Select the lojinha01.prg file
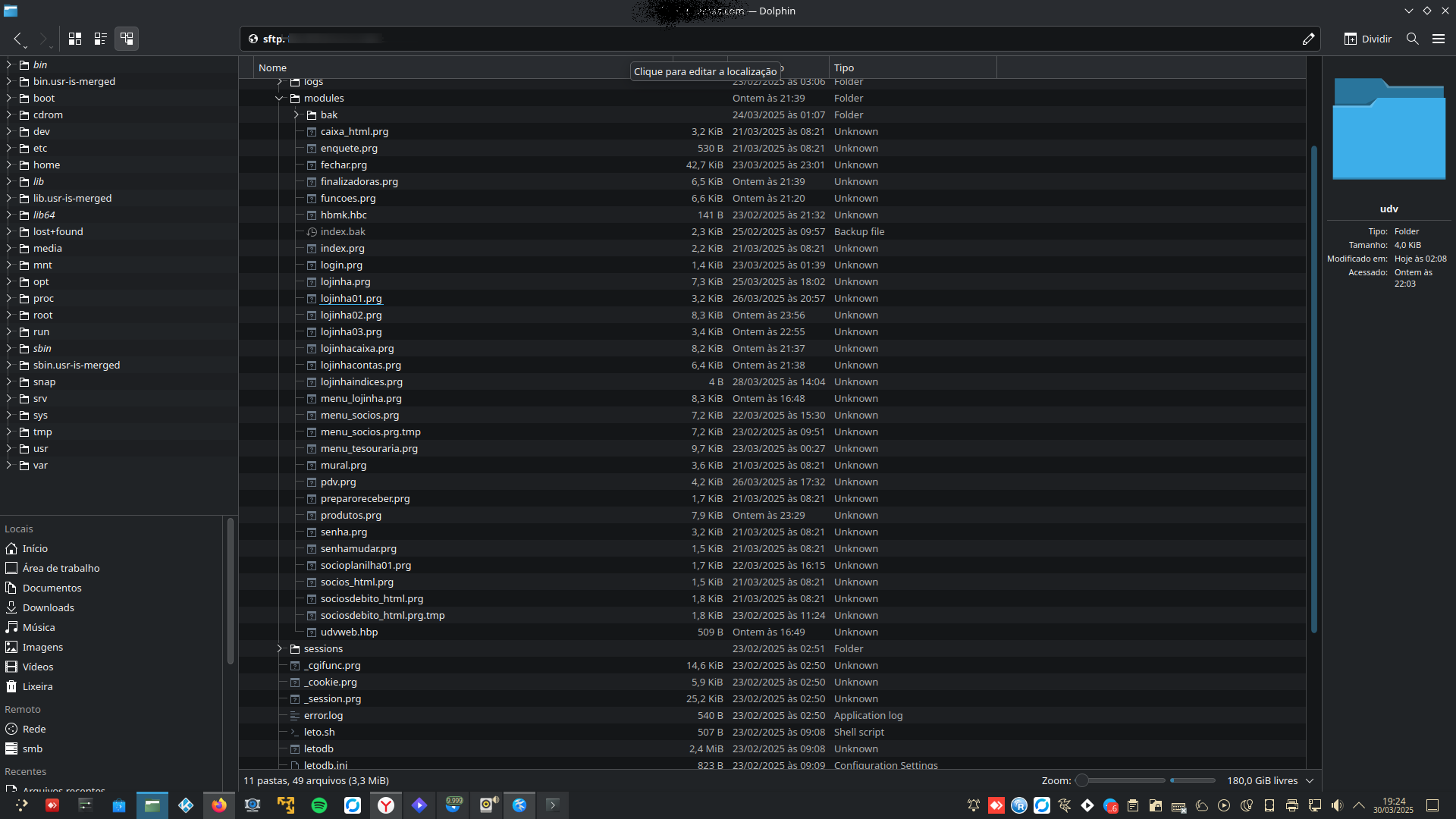This screenshot has height=819, width=1456. [x=351, y=299]
